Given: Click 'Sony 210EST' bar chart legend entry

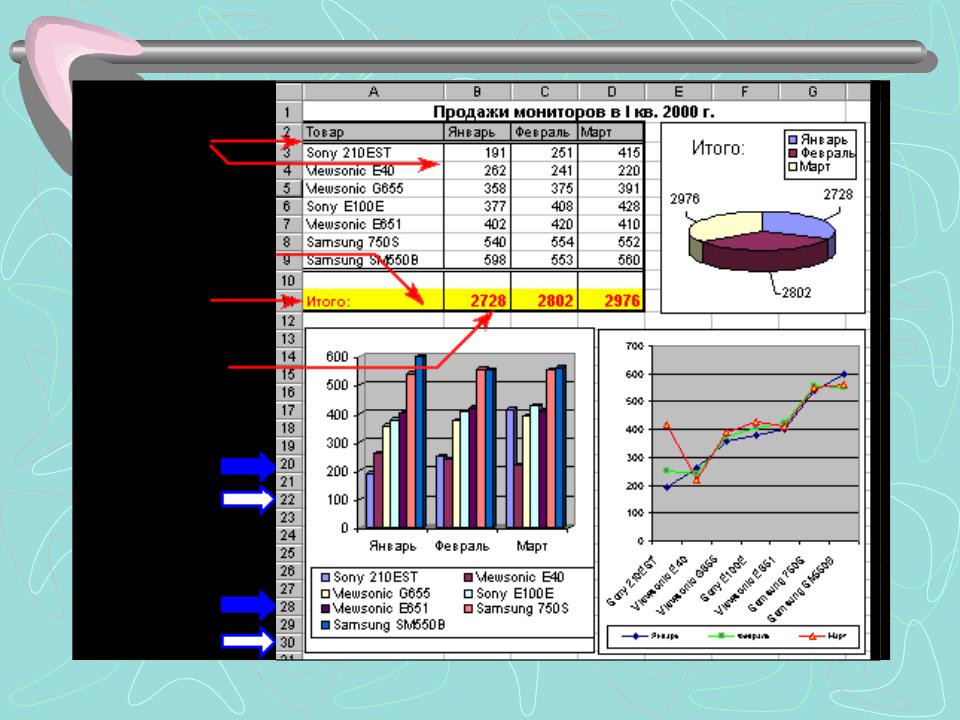Looking at the screenshot, I should pos(369,577).
